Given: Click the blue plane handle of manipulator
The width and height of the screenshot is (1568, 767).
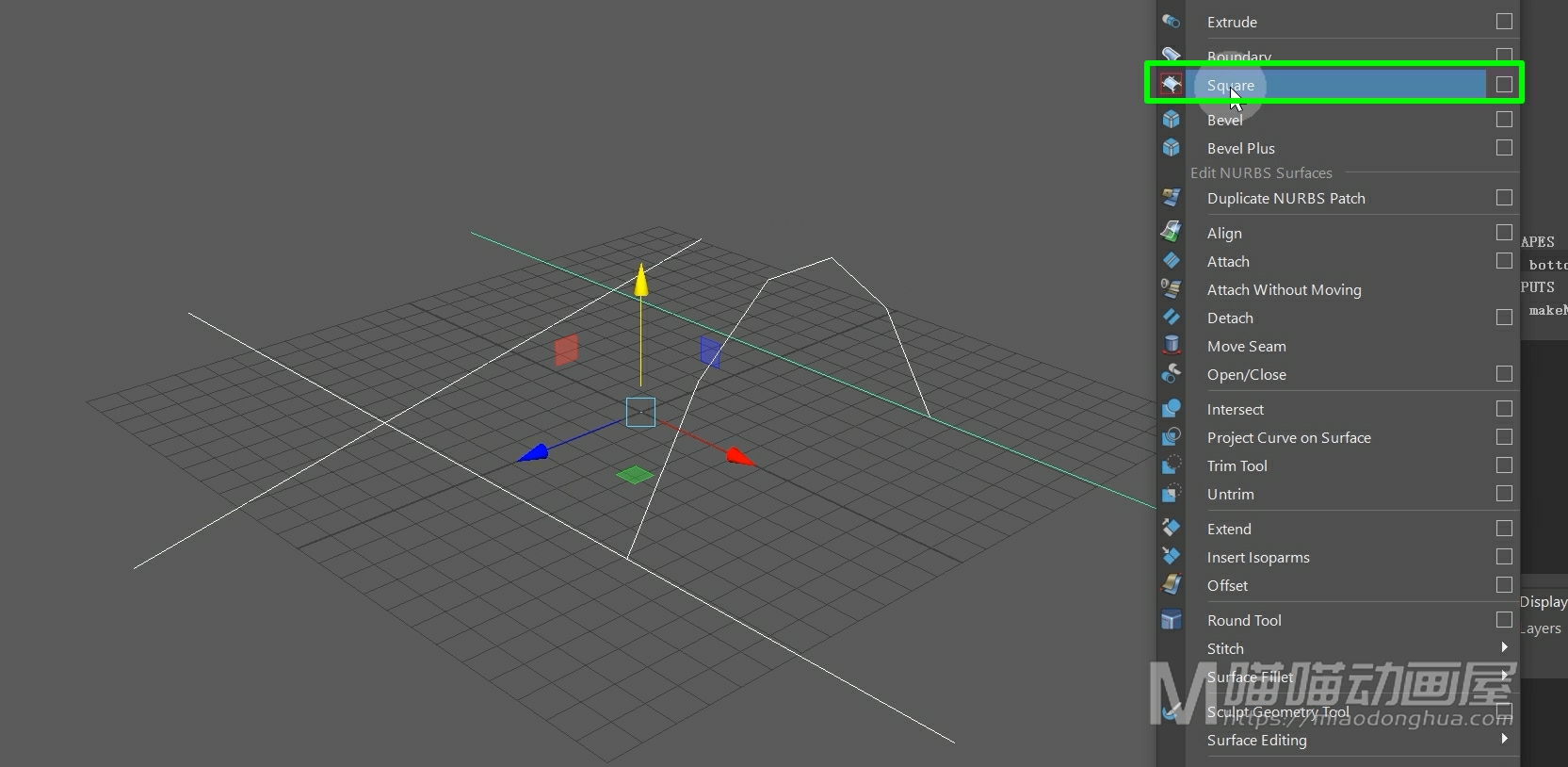Looking at the screenshot, I should click(710, 352).
